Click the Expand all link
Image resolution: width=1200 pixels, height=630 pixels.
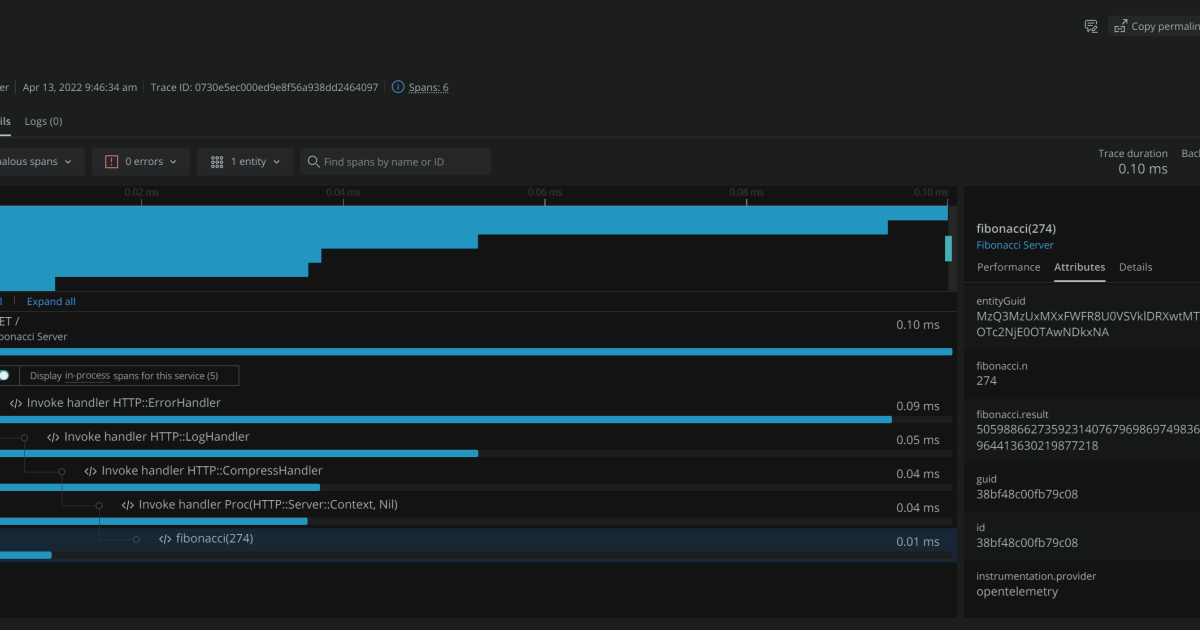(x=51, y=301)
